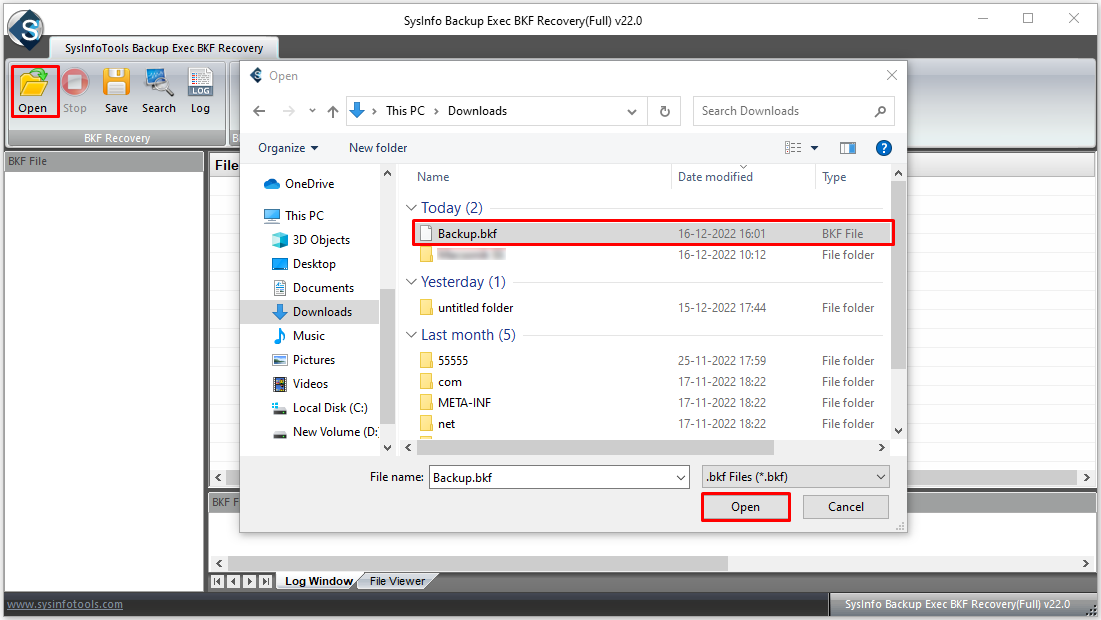Click the magnifier icon in Search Downloads
Screen dimensions: 1101x620
(880, 111)
